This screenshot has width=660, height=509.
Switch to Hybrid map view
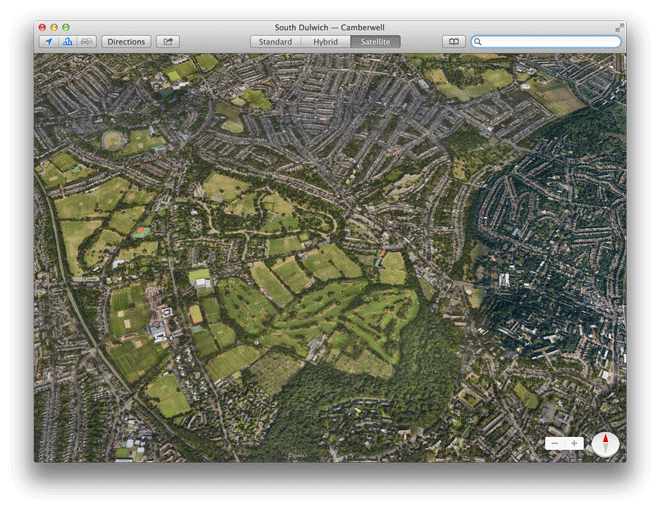coord(325,42)
